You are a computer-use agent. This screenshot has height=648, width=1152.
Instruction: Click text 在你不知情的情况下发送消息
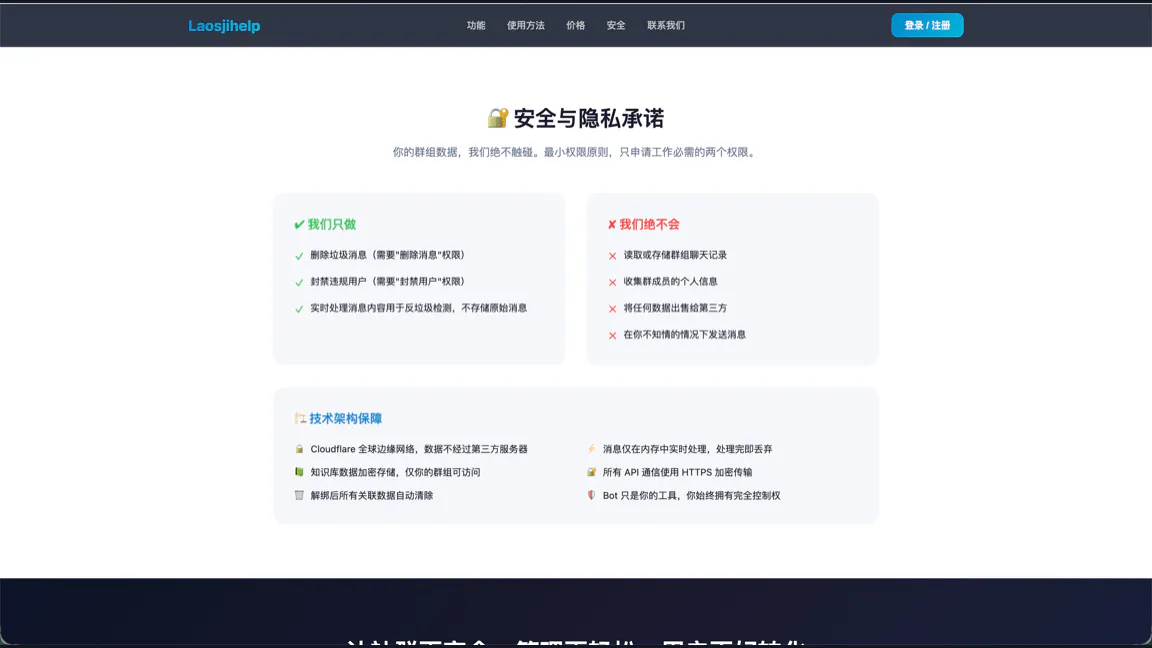tap(685, 334)
